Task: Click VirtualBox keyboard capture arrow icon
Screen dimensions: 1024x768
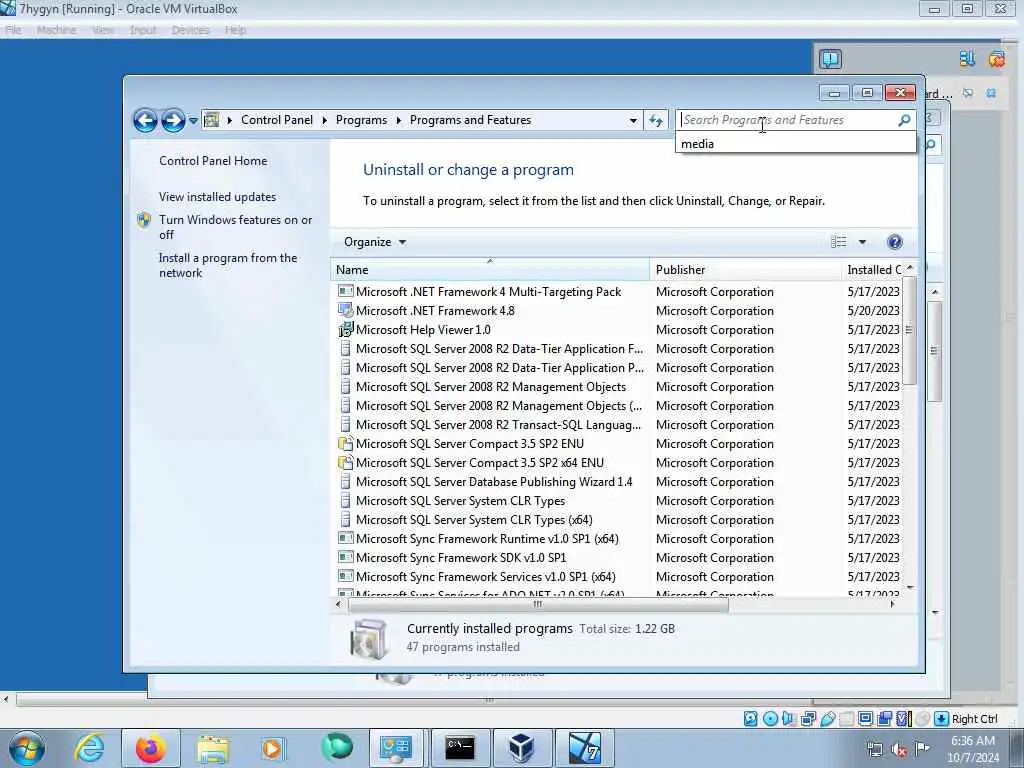Action: (x=941, y=719)
